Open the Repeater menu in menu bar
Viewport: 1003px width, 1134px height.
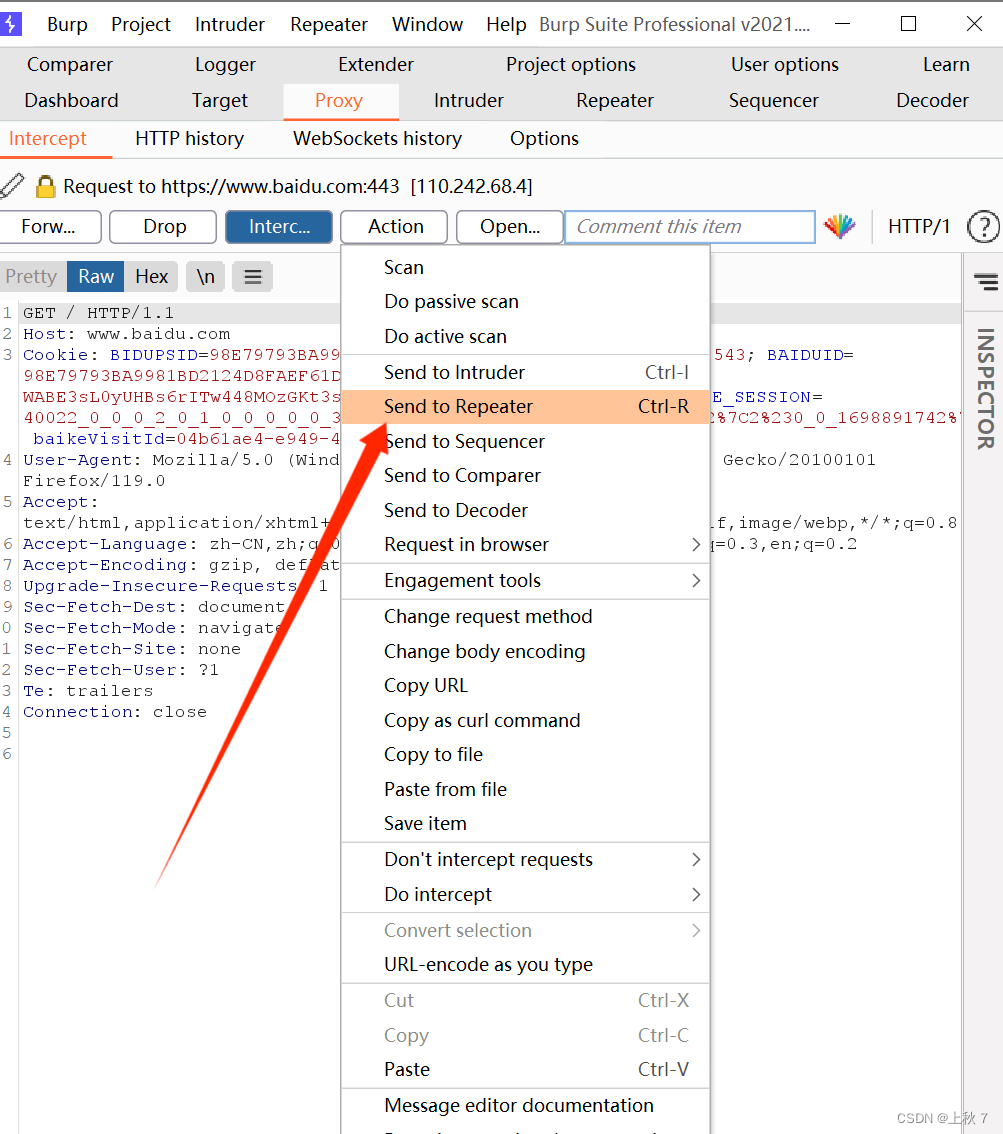click(x=329, y=25)
